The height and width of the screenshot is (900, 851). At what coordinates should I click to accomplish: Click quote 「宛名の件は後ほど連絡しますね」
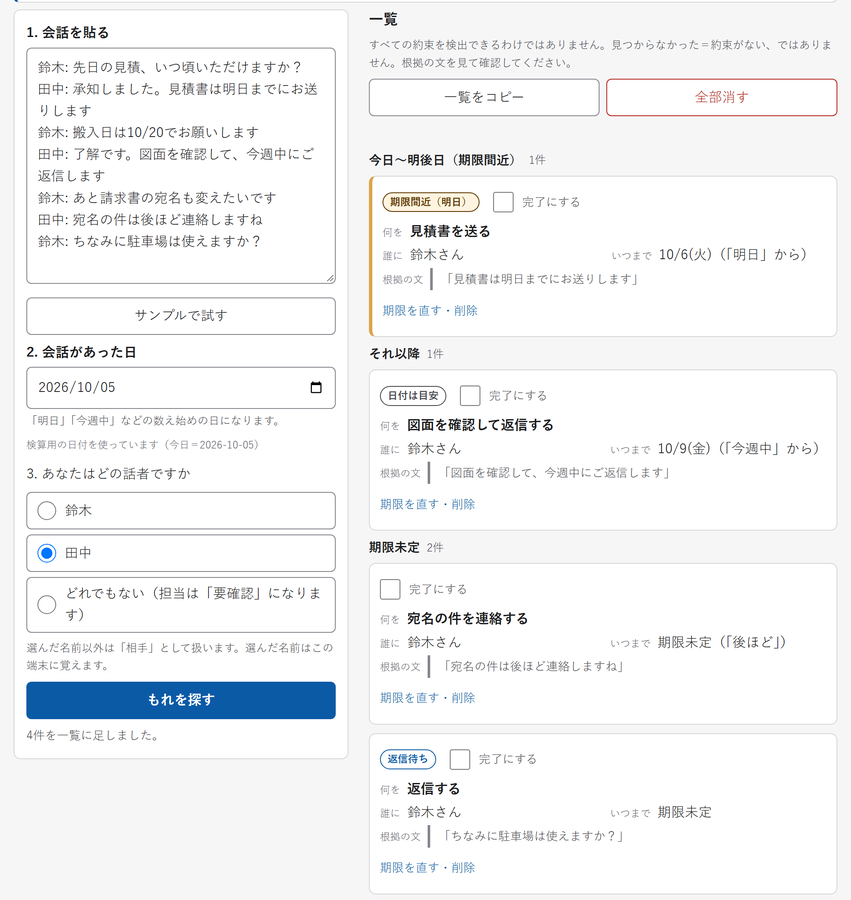point(533,666)
